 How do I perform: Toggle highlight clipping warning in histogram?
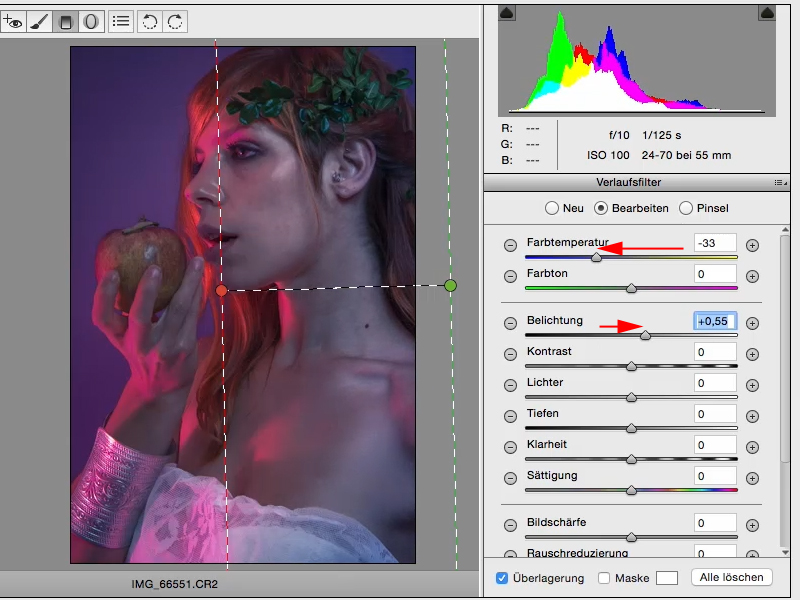pos(767,13)
